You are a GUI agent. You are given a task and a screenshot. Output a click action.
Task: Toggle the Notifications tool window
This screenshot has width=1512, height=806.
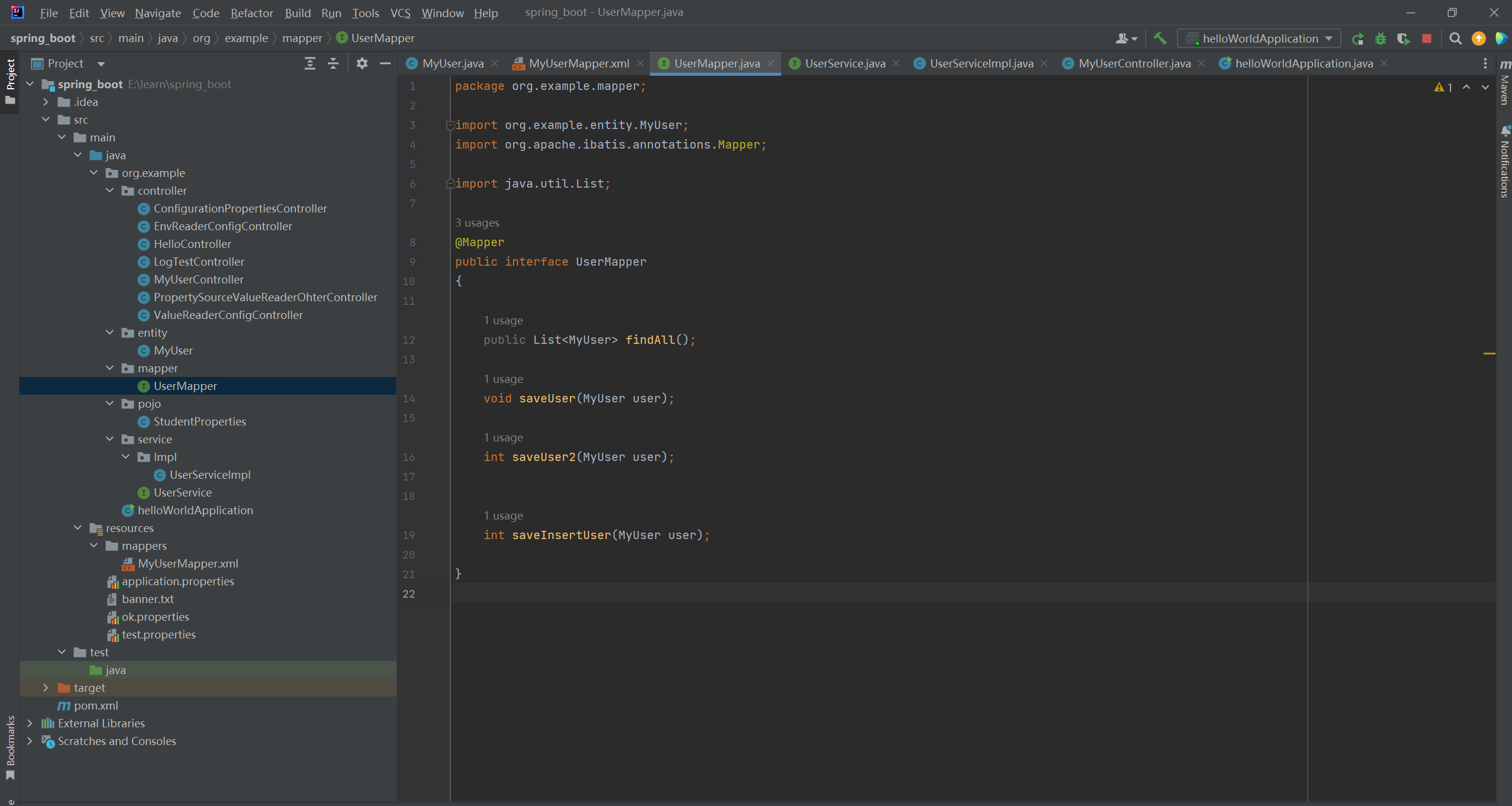1505,163
